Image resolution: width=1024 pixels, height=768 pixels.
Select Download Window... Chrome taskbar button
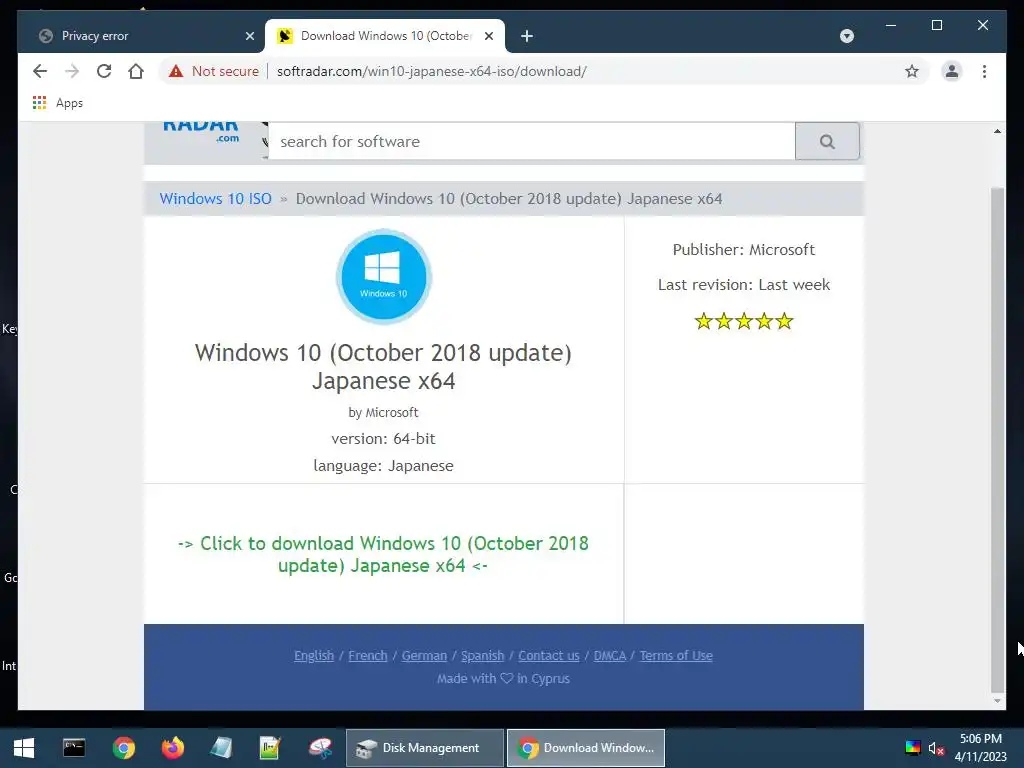click(x=586, y=748)
